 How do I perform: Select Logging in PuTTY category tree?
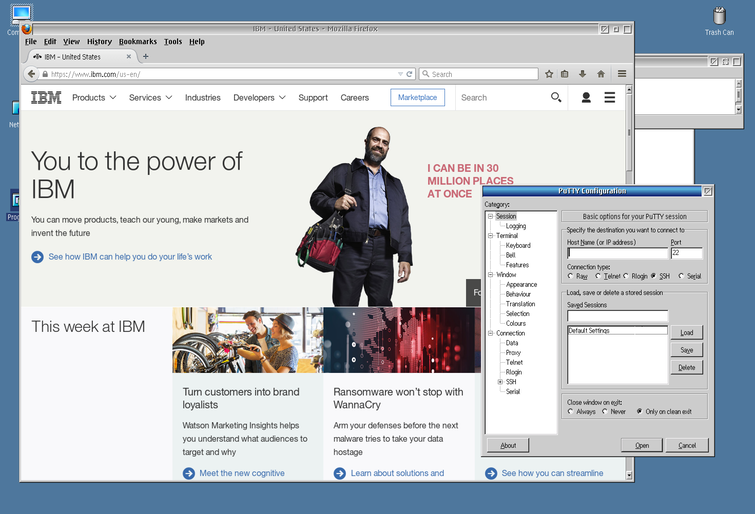pos(516,226)
